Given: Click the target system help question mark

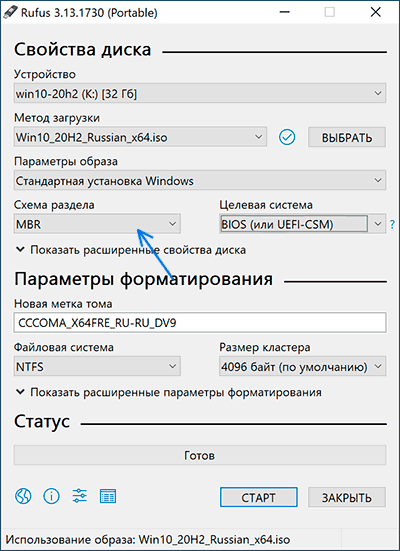Looking at the screenshot, I should 392,224.
